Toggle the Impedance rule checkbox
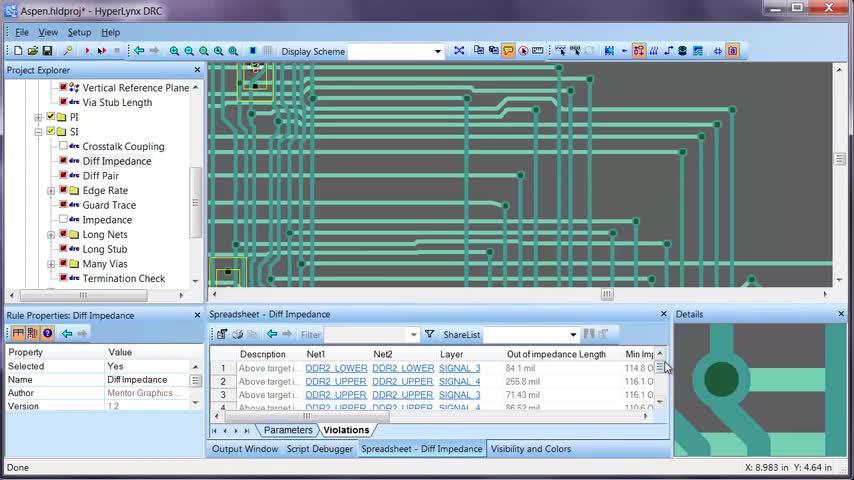The image size is (854, 480). pos(64,220)
